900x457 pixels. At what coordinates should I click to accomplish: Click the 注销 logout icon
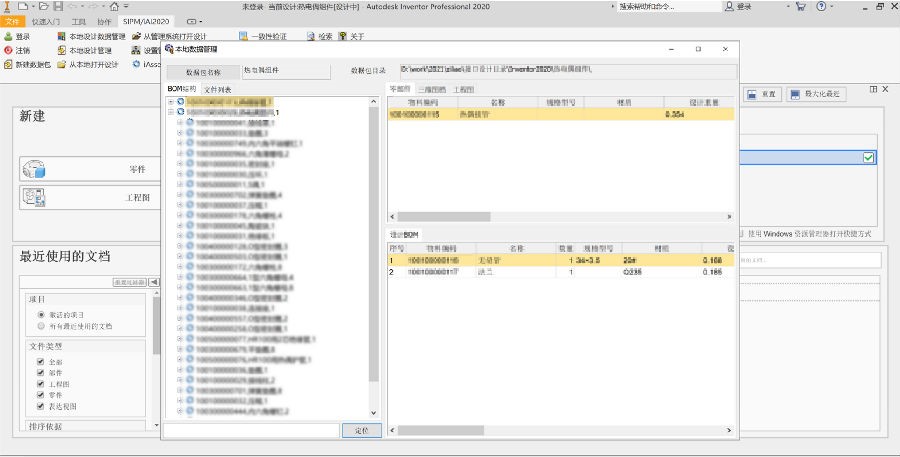pyautogui.click(x=8, y=50)
